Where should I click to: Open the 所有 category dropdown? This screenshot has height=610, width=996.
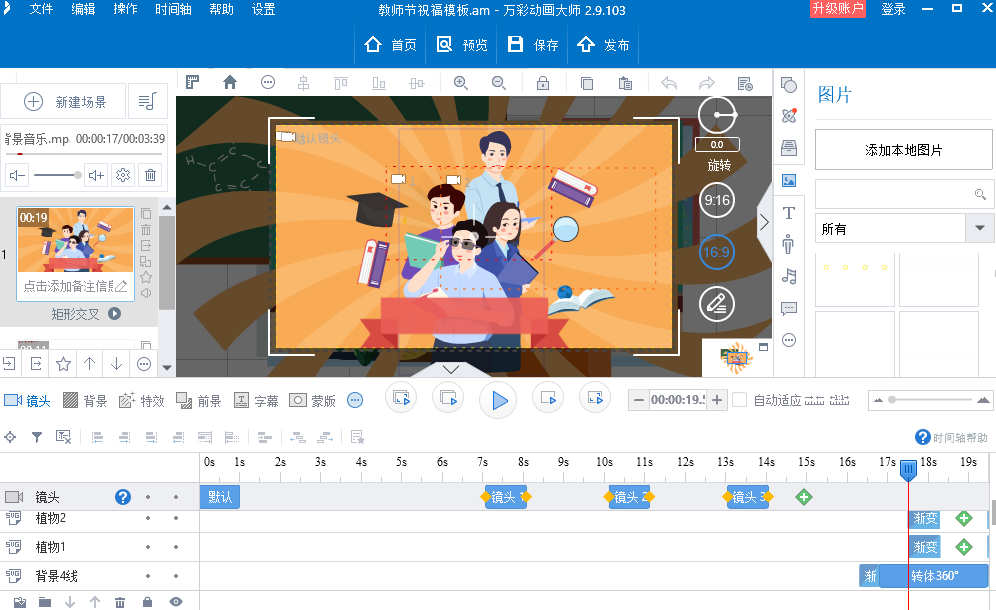point(904,228)
